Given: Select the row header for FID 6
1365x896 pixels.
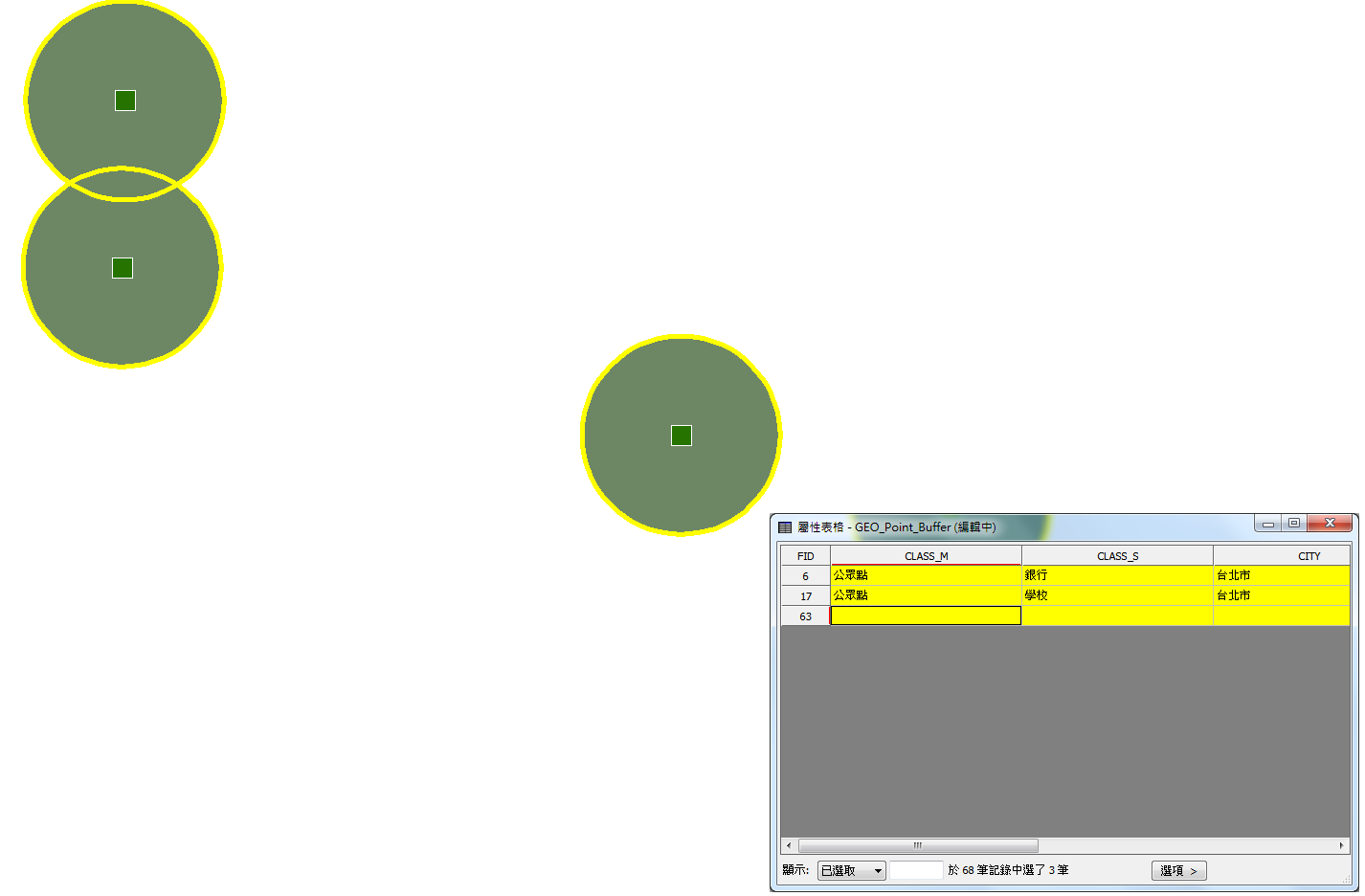Looking at the screenshot, I should (x=805, y=576).
